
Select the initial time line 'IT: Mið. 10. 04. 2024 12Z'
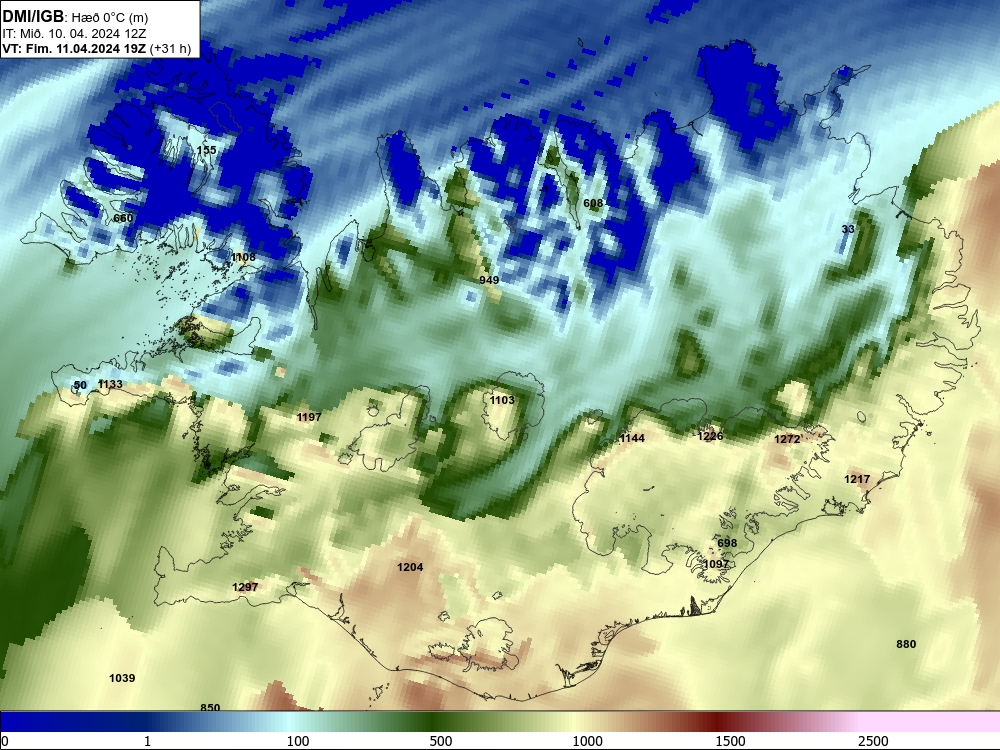74,34
